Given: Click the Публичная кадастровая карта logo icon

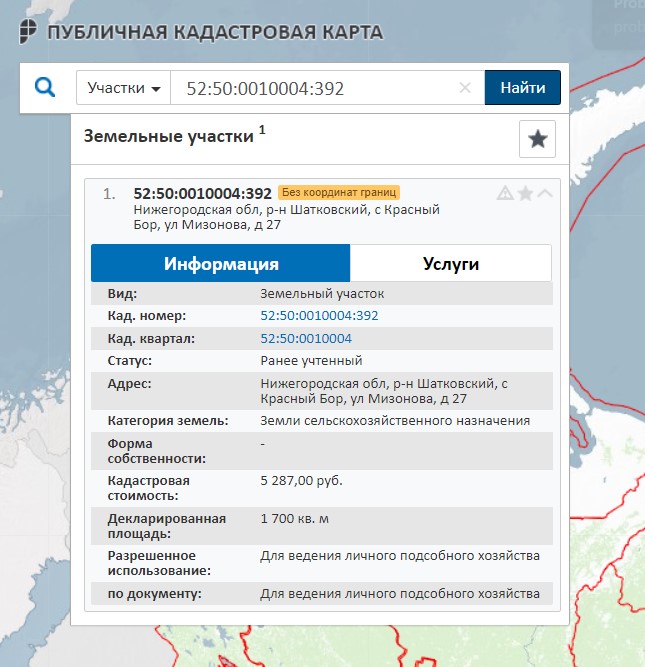Looking at the screenshot, I should [x=28, y=31].
